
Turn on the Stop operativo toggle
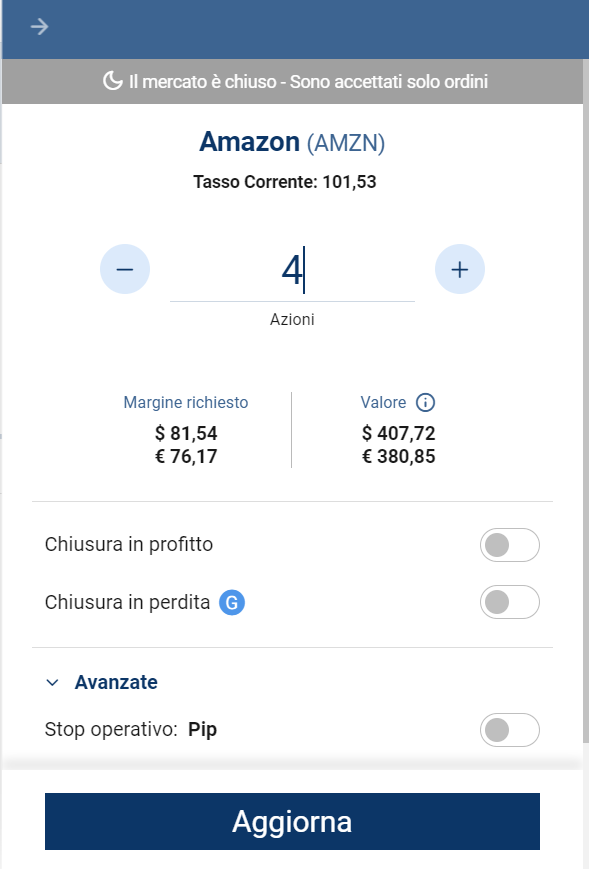click(509, 730)
